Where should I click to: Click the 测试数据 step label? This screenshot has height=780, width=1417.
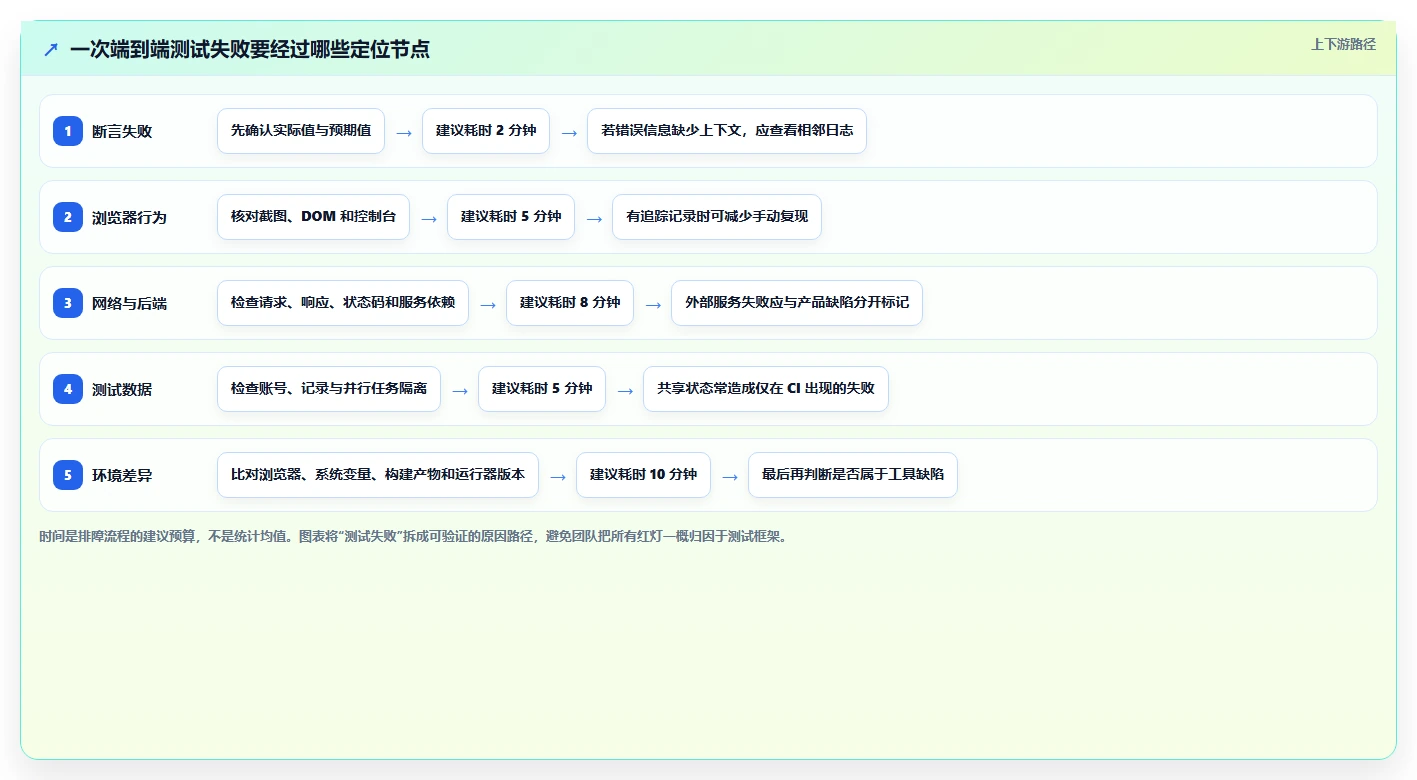(x=122, y=389)
